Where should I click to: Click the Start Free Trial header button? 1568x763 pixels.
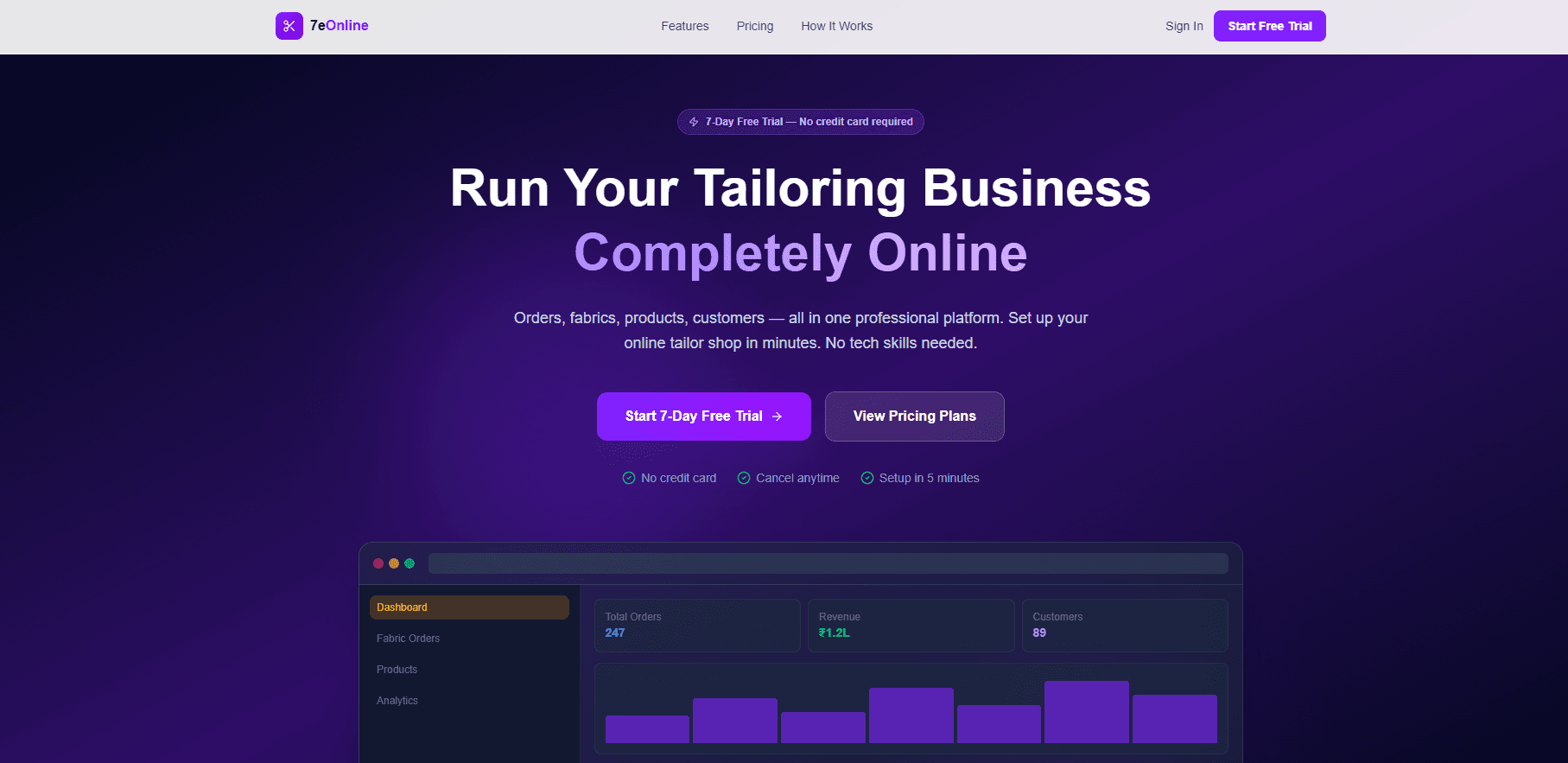(1270, 26)
